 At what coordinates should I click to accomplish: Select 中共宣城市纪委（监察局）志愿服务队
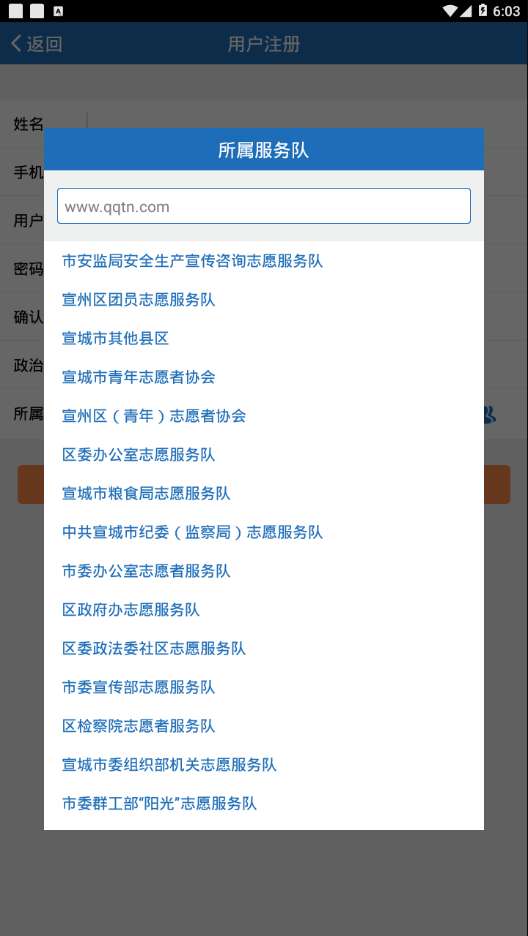(264, 532)
